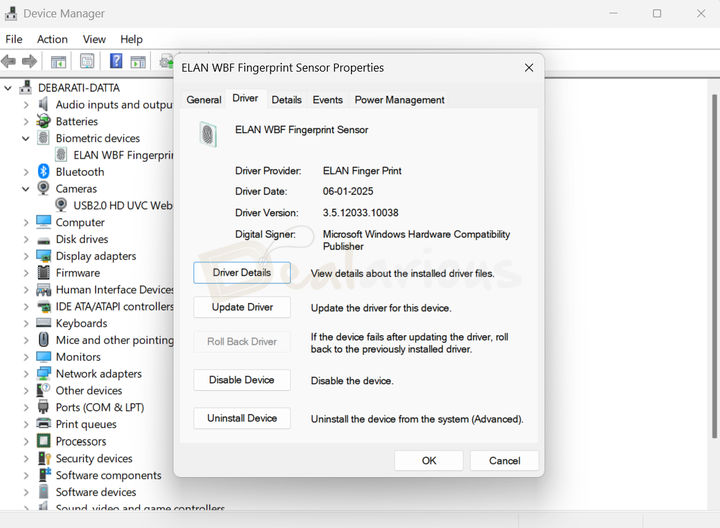Click the Back arrow toolbar icon
720x528 pixels.
click(9, 61)
